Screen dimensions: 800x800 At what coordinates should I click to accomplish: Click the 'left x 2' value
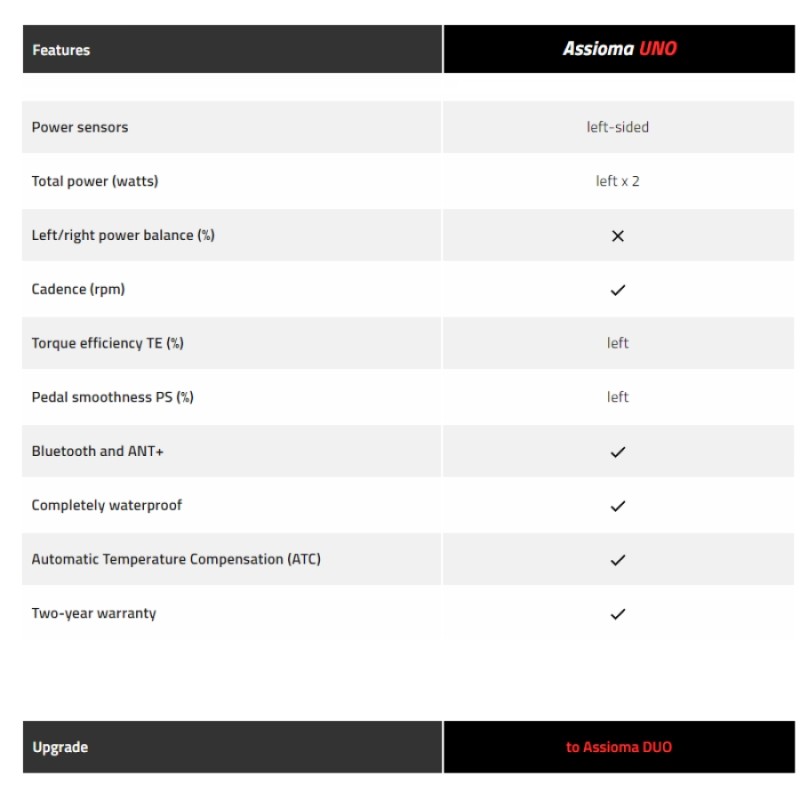(x=617, y=181)
